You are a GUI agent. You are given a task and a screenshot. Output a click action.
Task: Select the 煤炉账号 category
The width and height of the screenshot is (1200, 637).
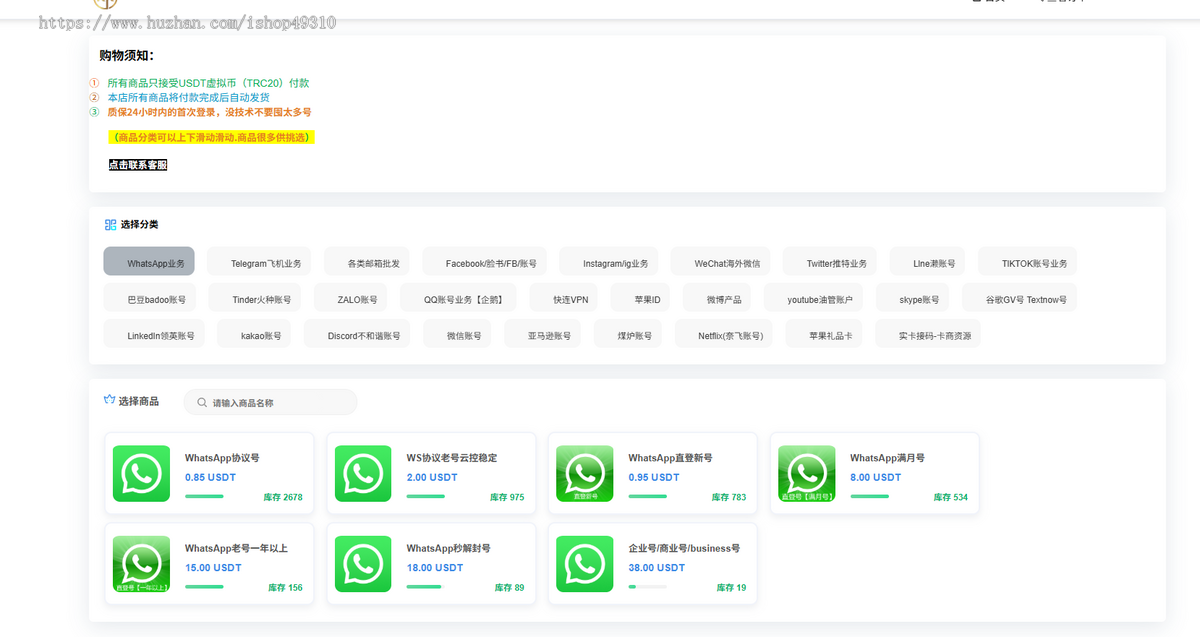[x=628, y=334]
